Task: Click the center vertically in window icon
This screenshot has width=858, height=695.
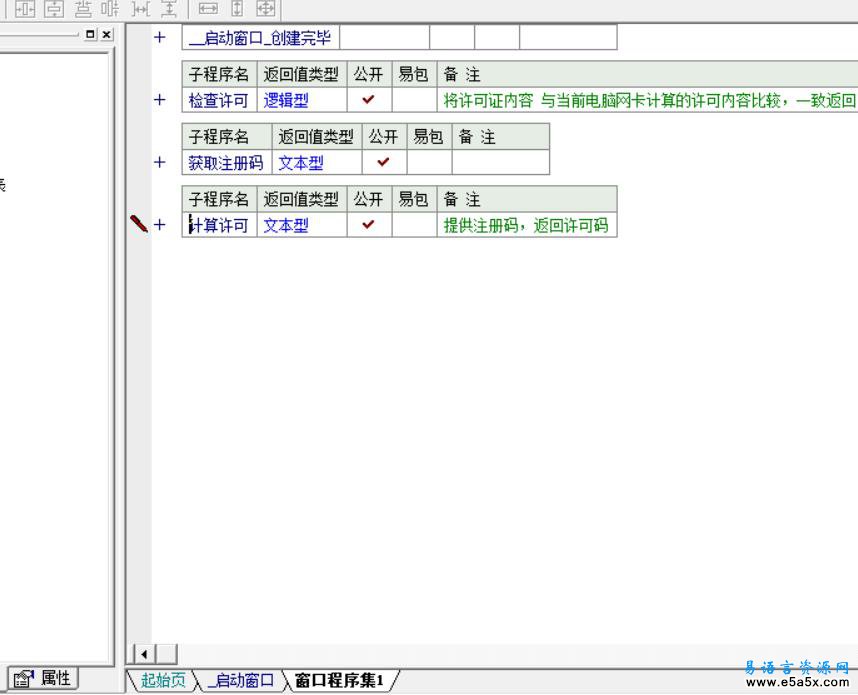Action: pos(54,8)
